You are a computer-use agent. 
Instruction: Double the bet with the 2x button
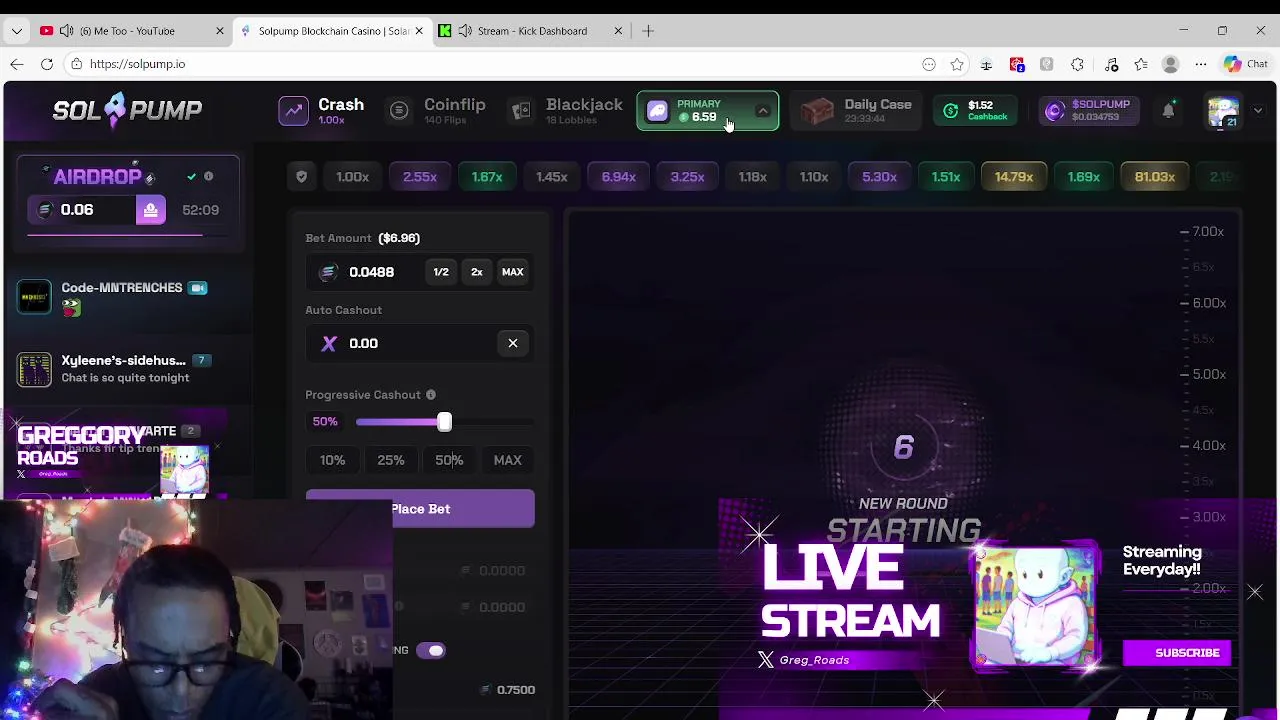(477, 272)
